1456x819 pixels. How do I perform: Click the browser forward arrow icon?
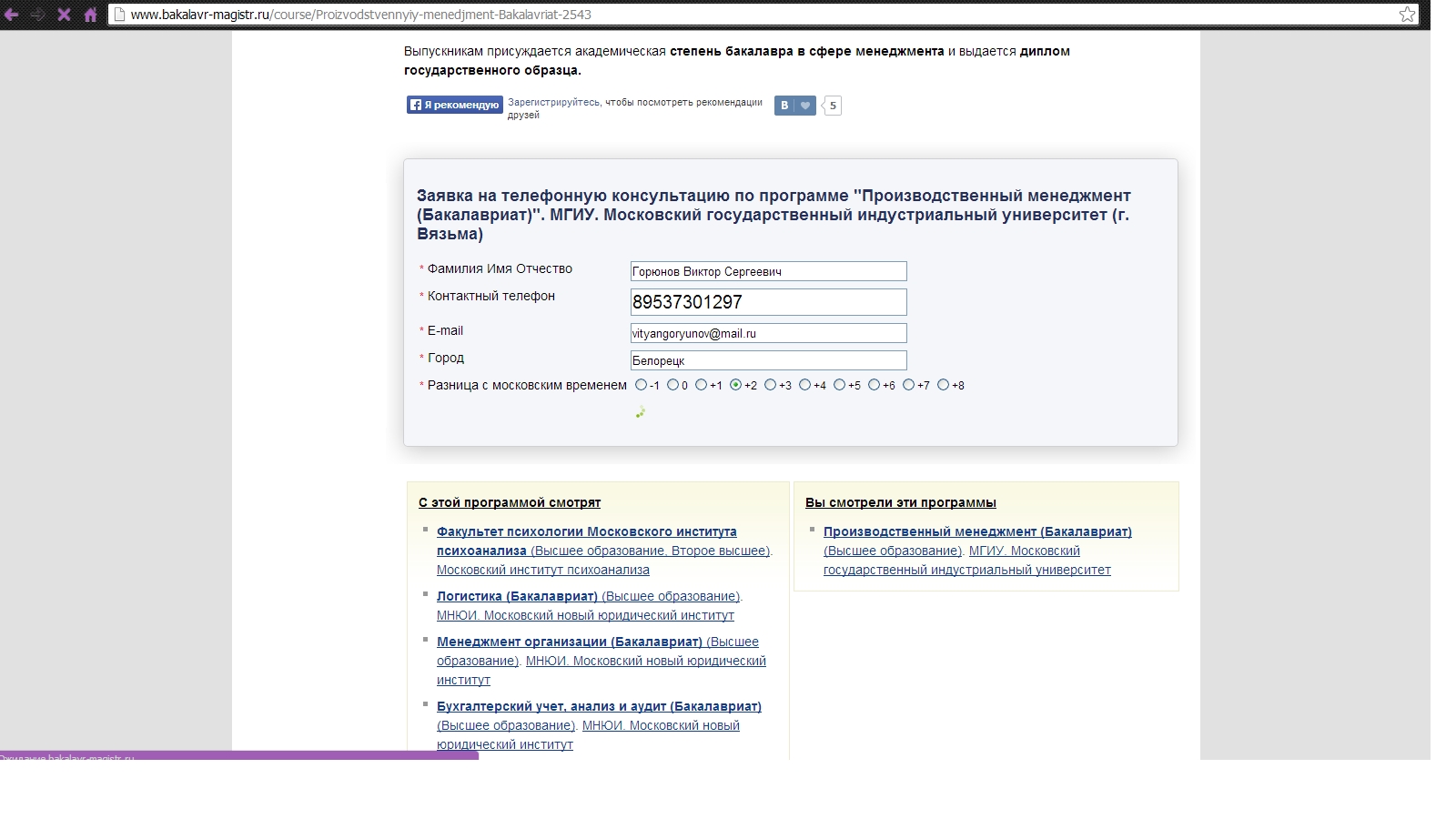(38, 15)
